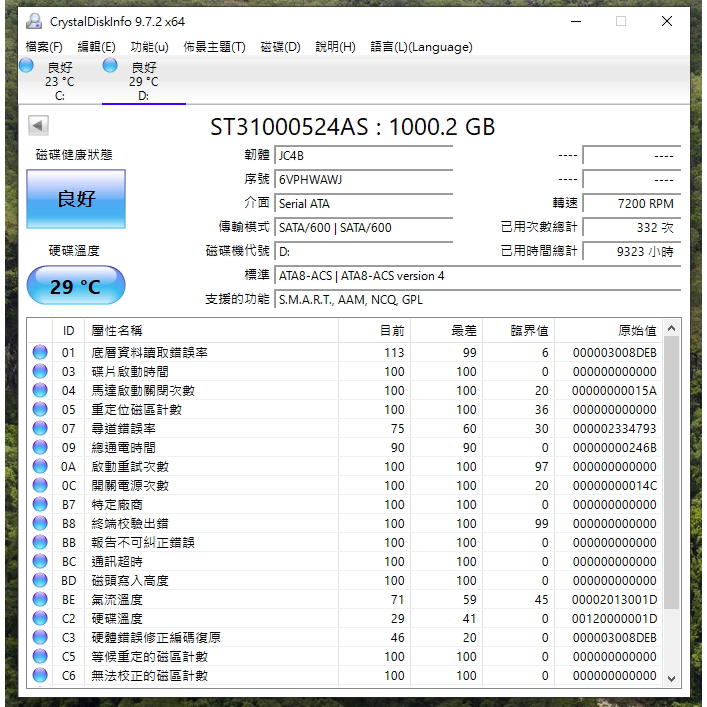707x707 pixels.
Task: Click the 臨界值 column header
Action: tap(519, 331)
